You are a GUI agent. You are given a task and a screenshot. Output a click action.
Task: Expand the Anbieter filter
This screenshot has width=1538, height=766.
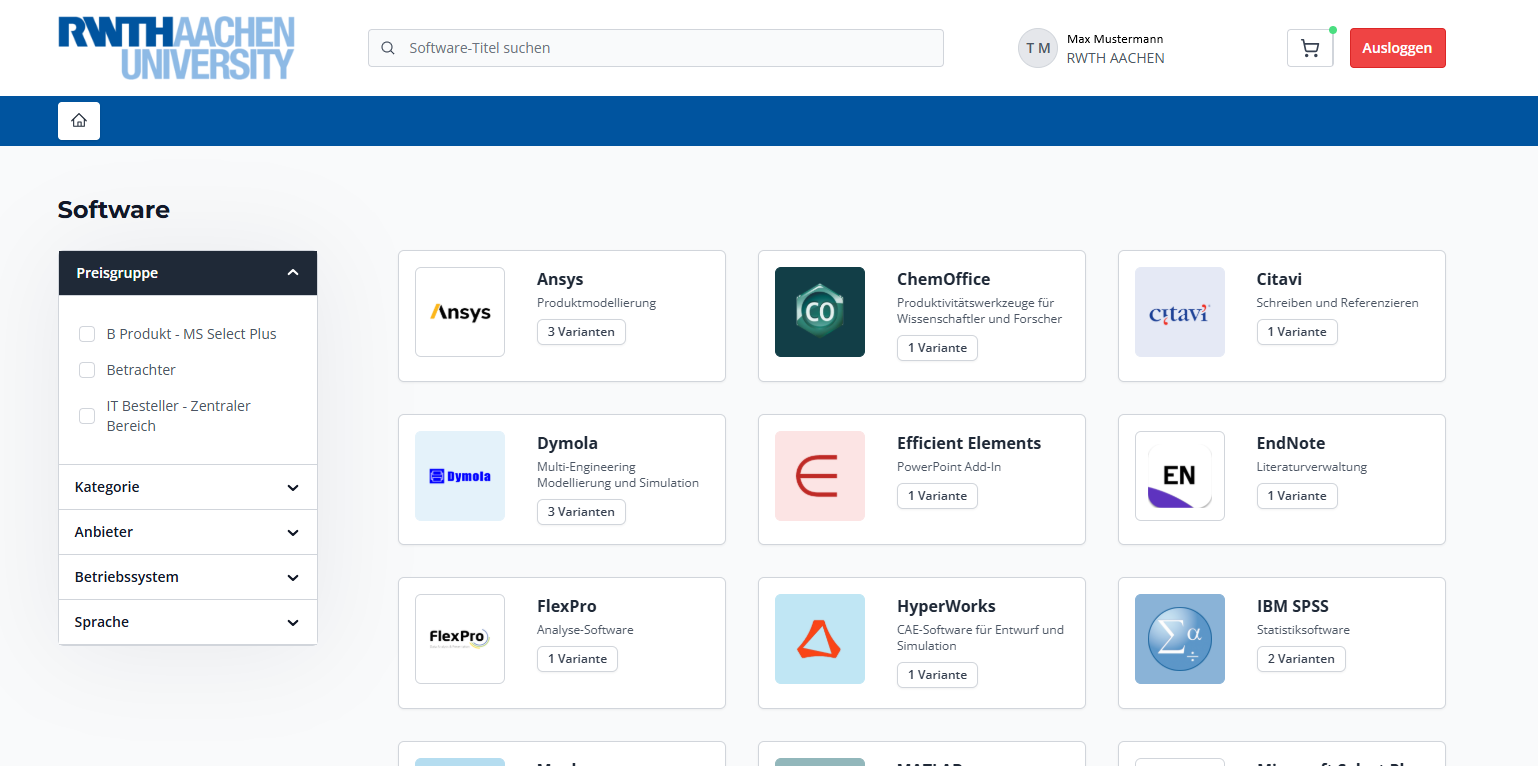pyautogui.click(x=188, y=532)
